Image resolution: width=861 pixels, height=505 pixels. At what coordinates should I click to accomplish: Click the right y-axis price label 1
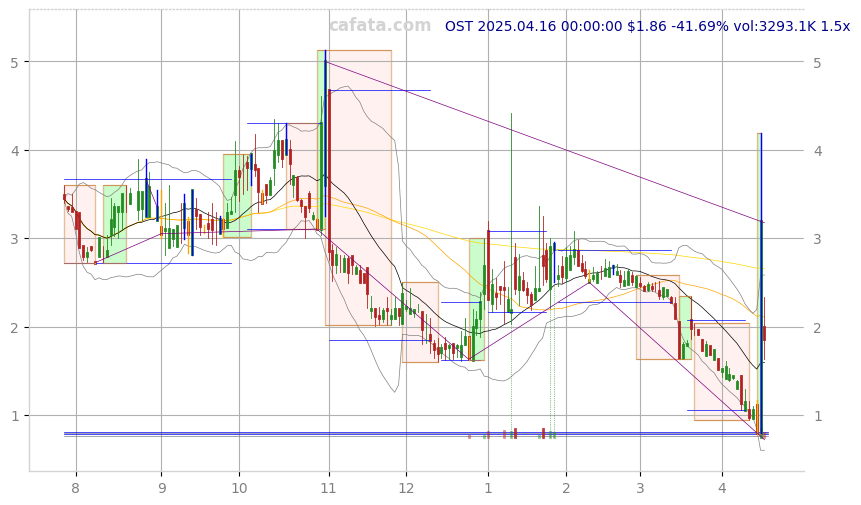[818, 416]
